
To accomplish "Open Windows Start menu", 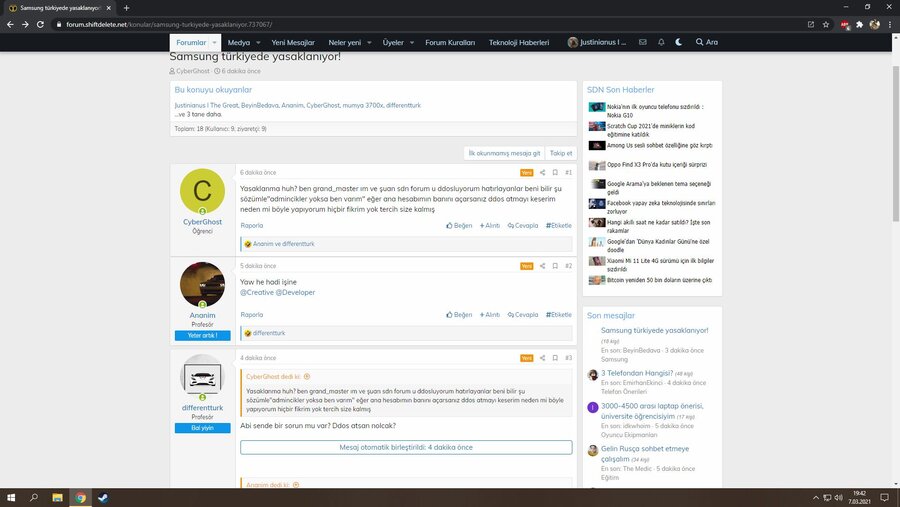I will (x=11, y=498).
